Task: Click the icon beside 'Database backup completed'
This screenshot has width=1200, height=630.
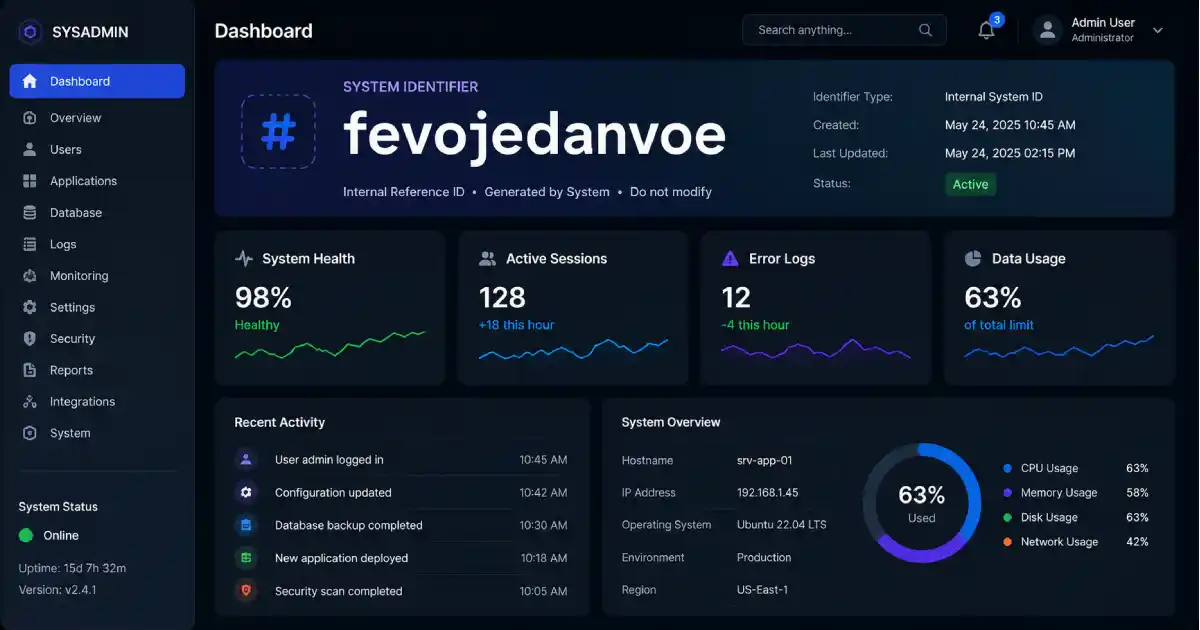Action: click(245, 525)
